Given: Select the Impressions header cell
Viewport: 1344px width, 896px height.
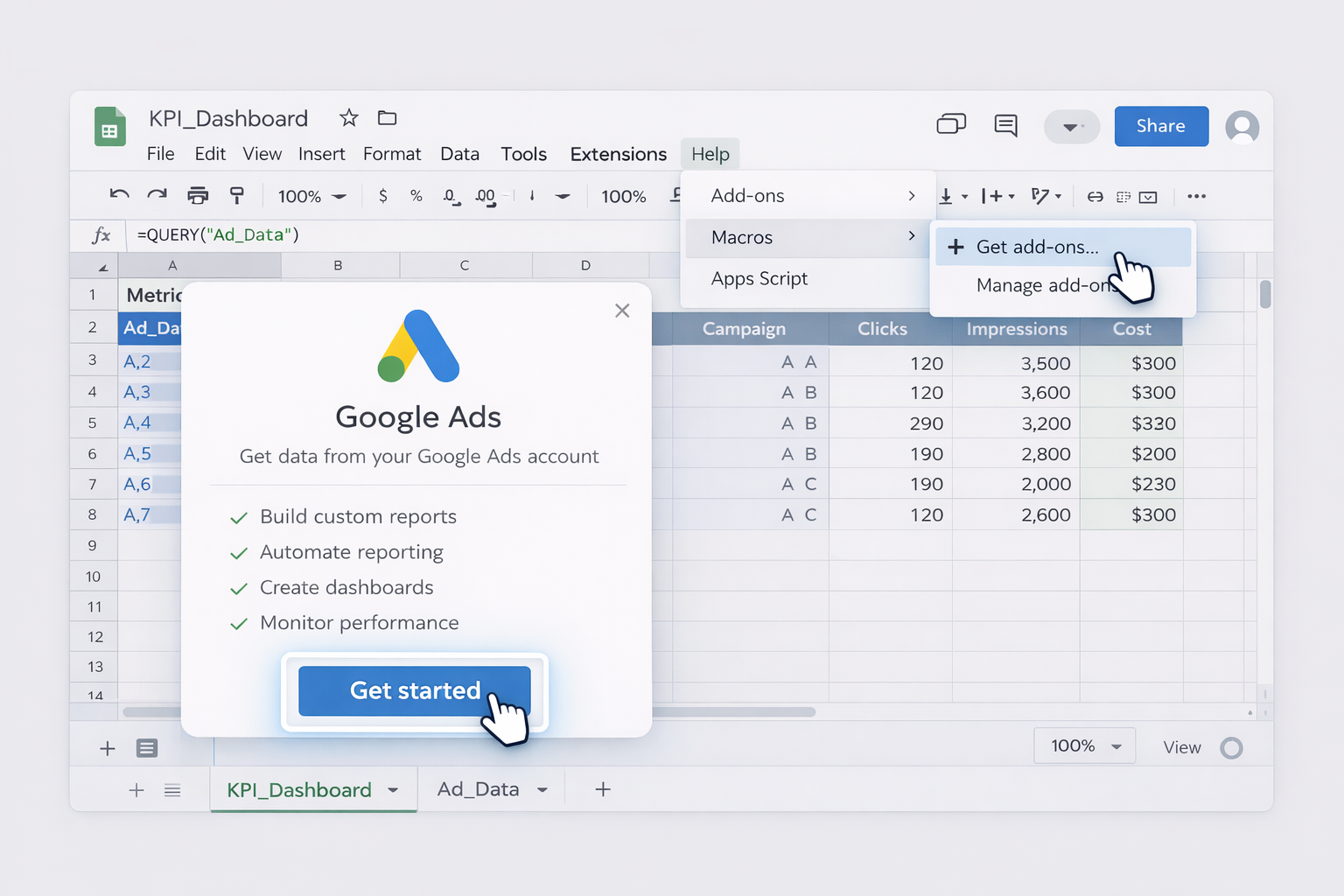Looking at the screenshot, I should [1016, 329].
